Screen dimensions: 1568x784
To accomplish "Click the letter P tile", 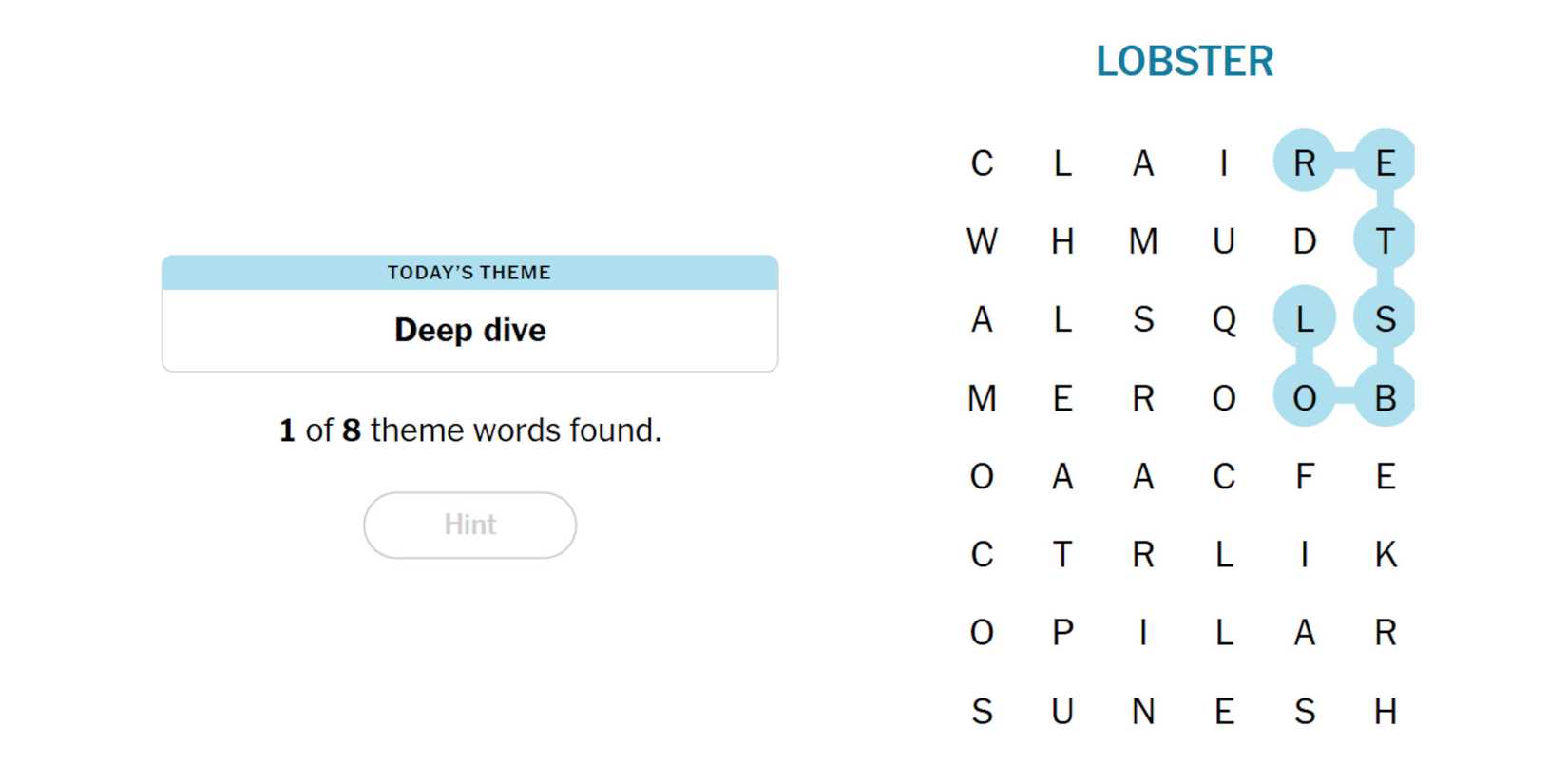I will click(x=1062, y=632).
